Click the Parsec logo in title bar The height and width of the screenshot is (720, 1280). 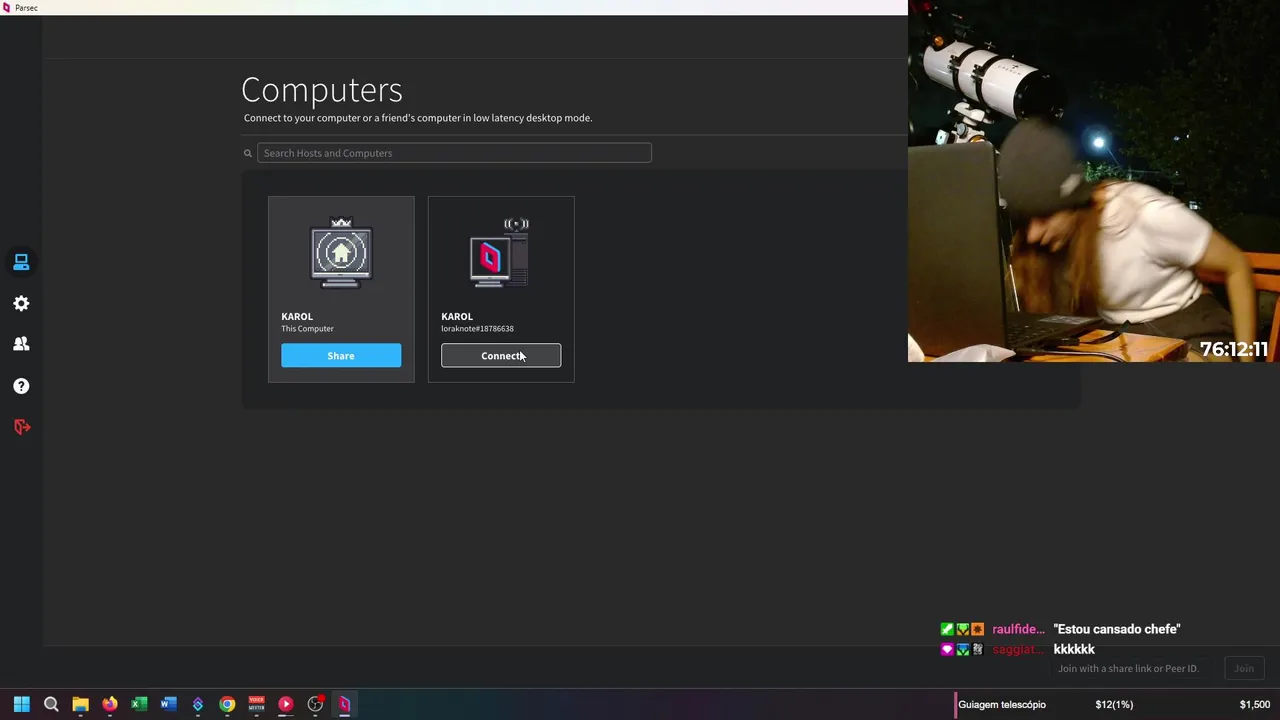(x=6, y=7)
